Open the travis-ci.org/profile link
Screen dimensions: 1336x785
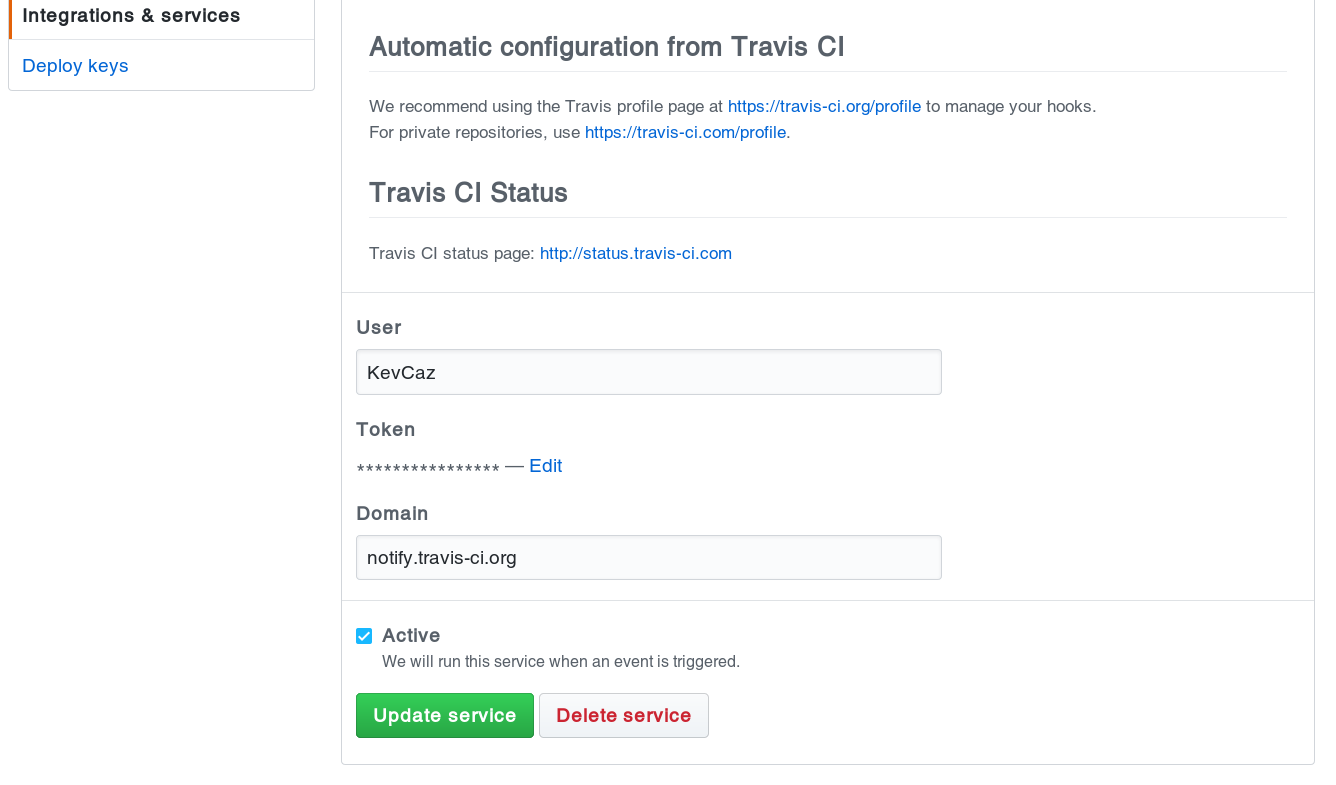click(824, 106)
